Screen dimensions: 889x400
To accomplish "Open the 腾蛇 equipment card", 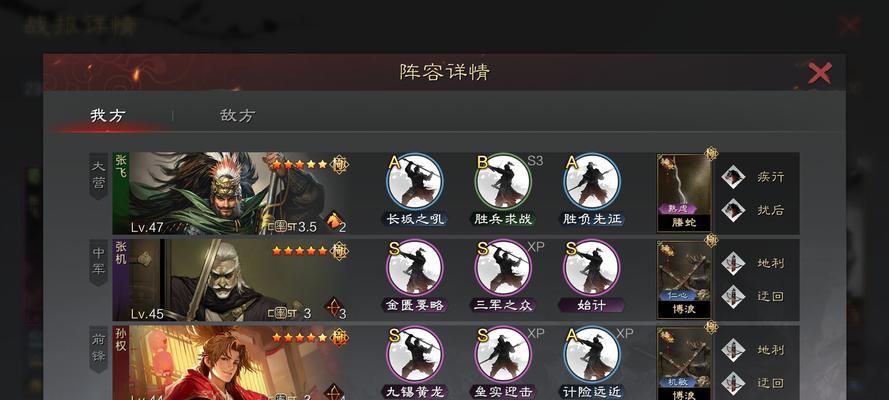I will point(684,193).
